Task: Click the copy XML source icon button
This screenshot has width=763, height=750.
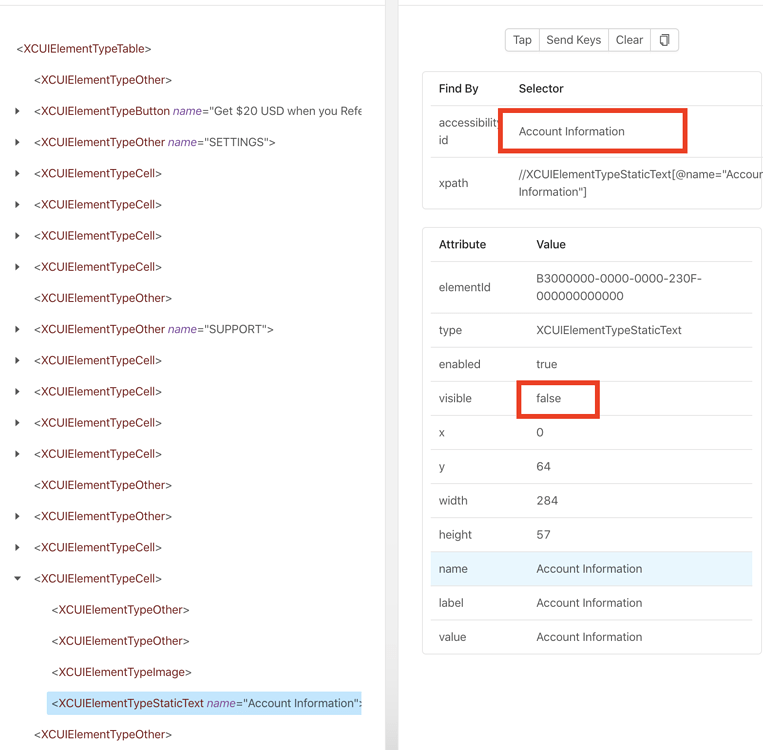Action: click(x=664, y=40)
